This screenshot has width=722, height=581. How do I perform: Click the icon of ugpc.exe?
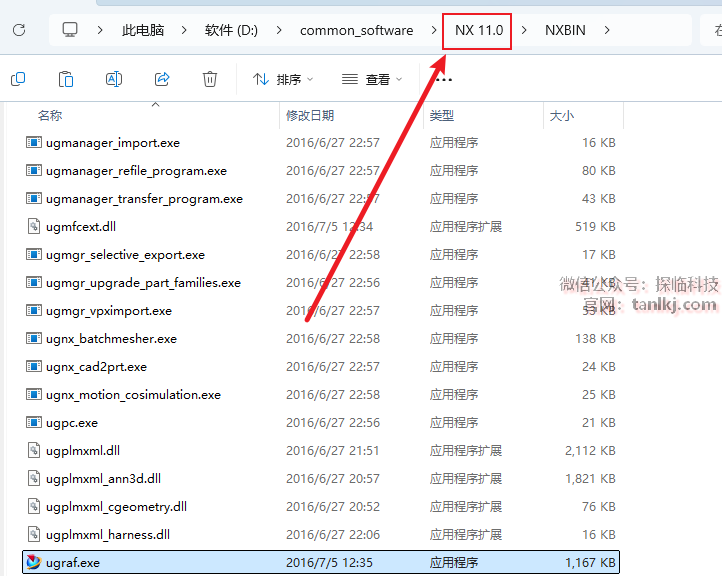coord(34,423)
